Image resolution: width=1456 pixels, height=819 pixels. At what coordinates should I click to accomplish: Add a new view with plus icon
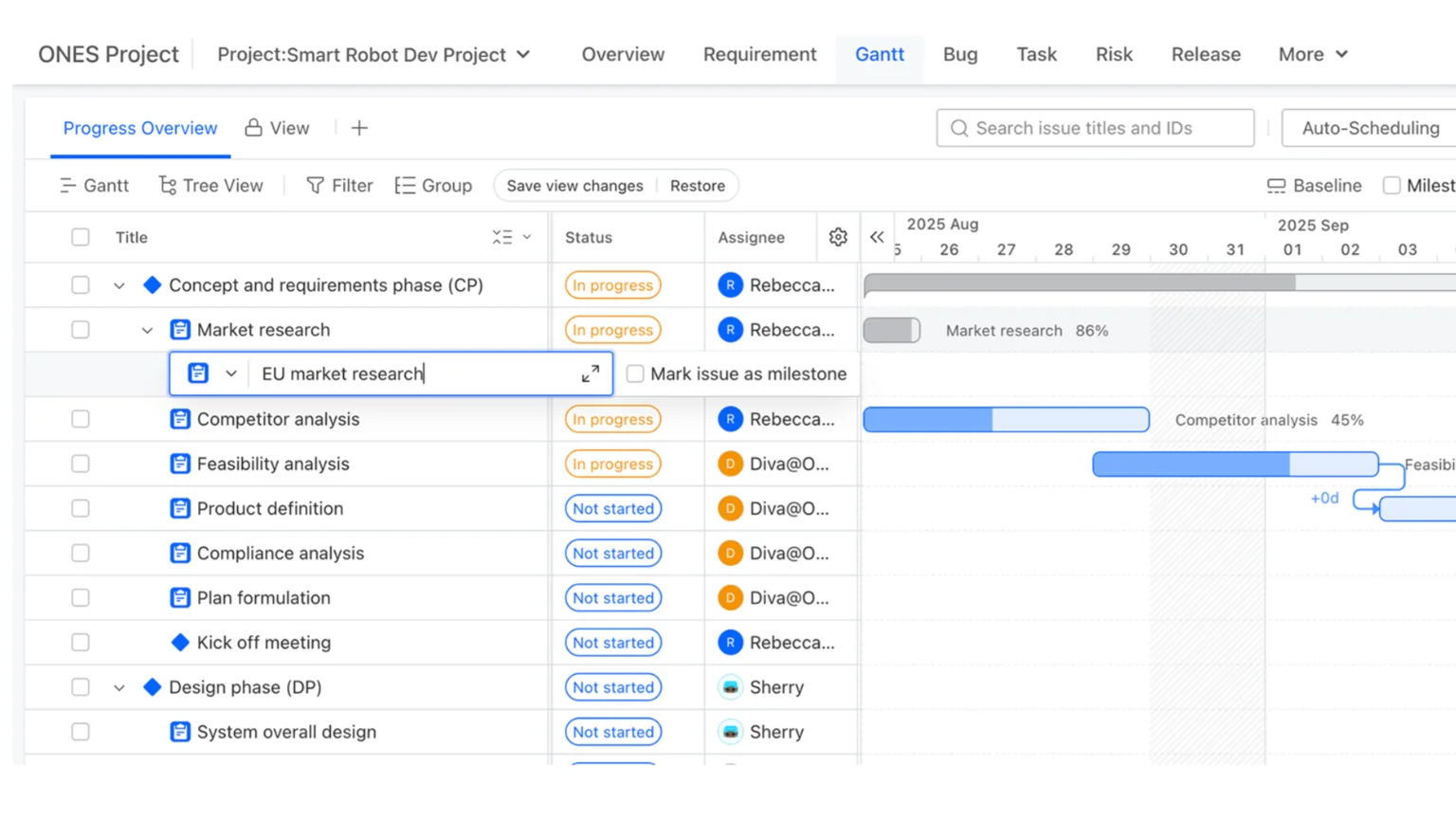359,128
